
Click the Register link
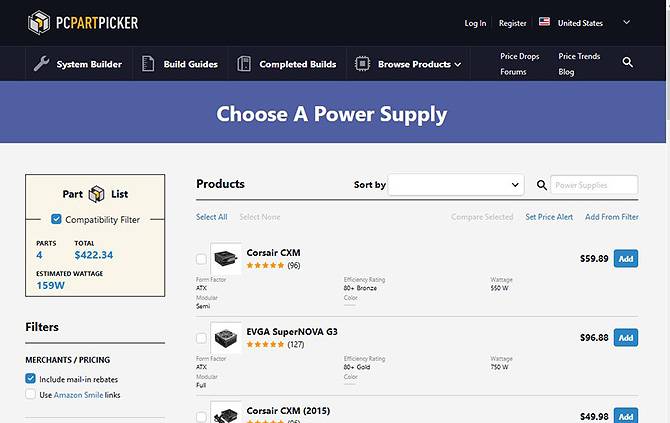coord(512,23)
